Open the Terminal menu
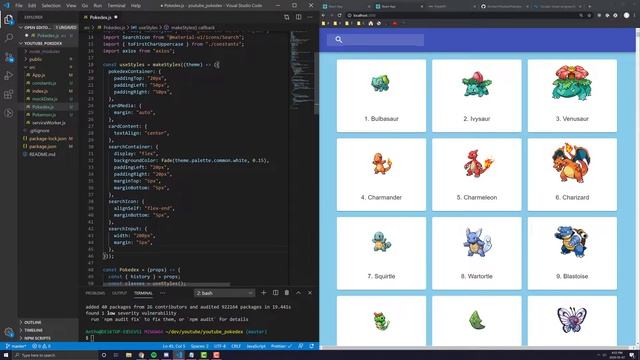The height and width of the screenshot is (360, 640). [x=116, y=6]
